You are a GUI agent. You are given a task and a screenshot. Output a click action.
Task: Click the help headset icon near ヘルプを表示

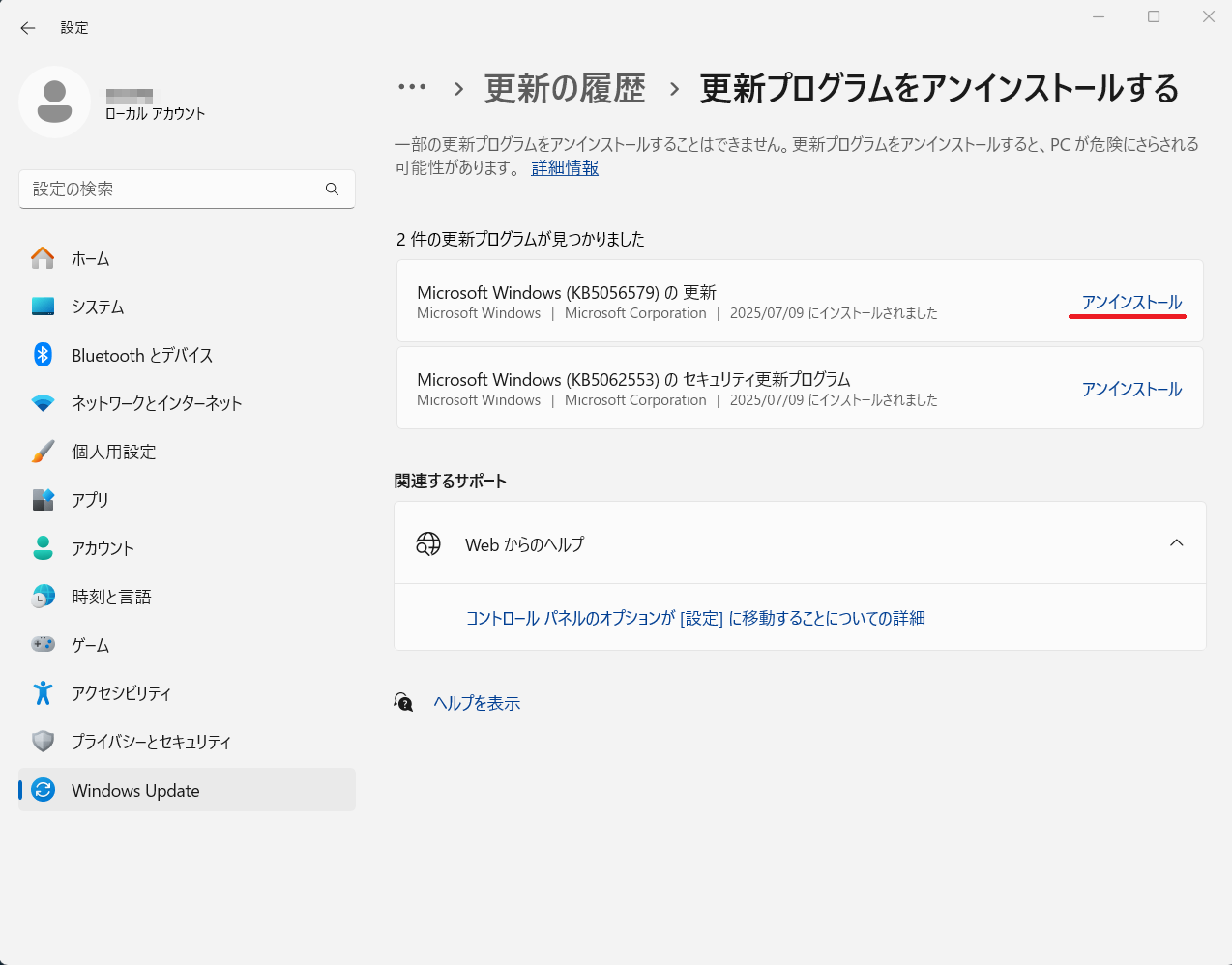(404, 702)
